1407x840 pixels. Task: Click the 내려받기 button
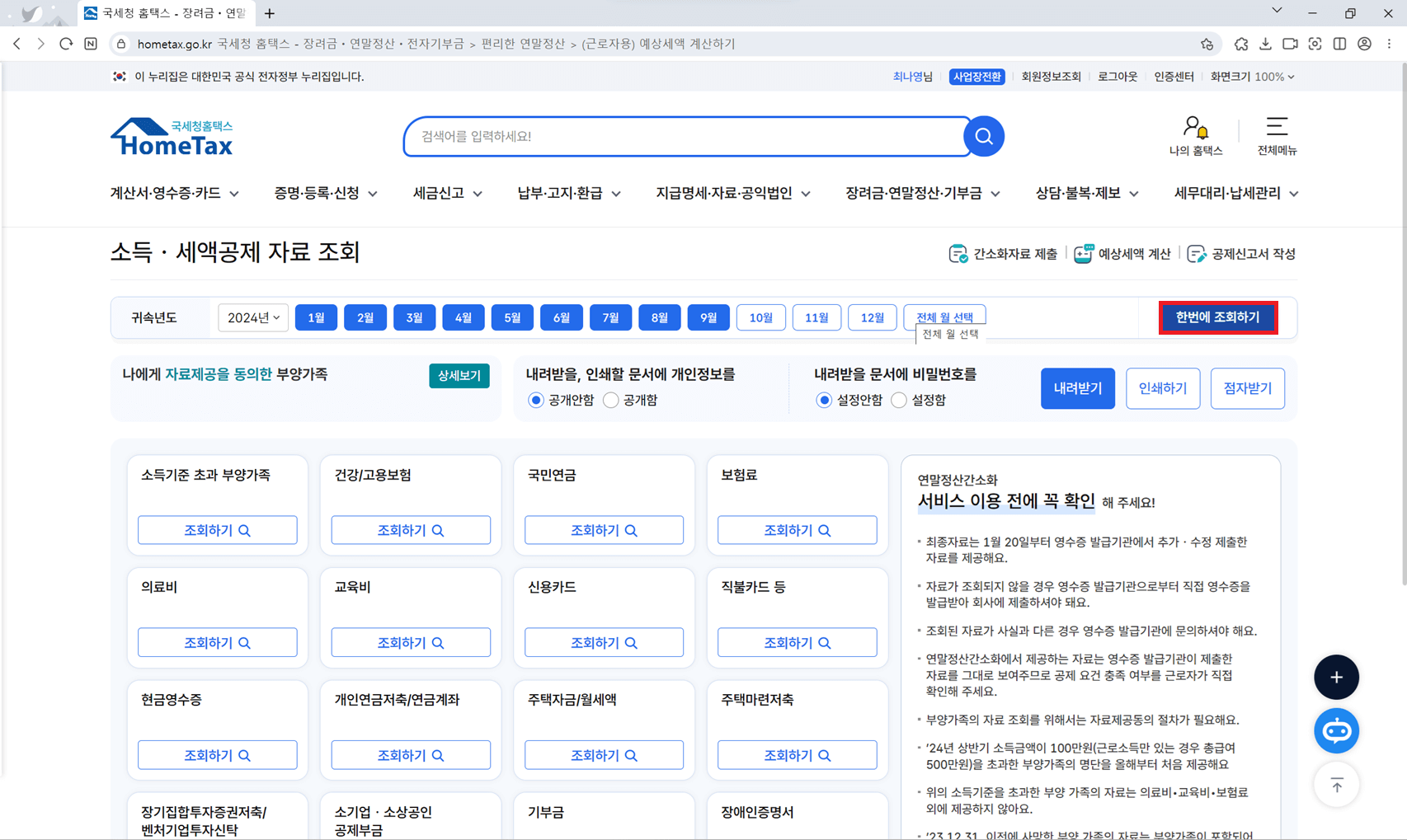[1077, 388]
